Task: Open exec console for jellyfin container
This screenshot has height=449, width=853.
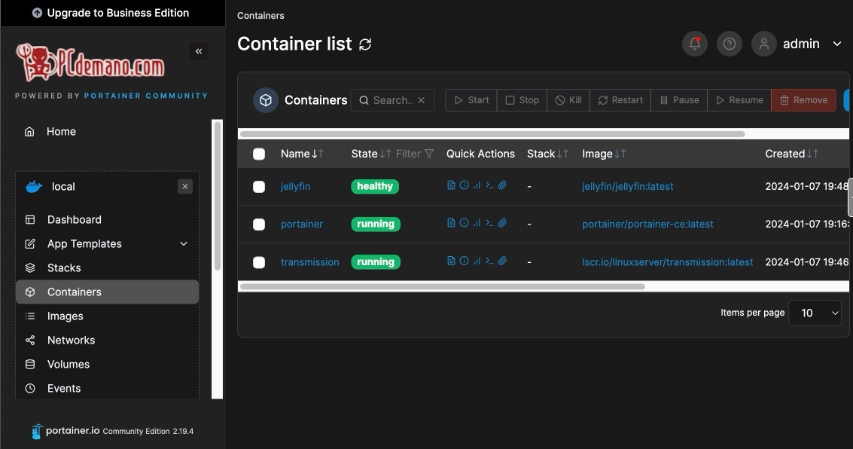Action: (x=489, y=186)
